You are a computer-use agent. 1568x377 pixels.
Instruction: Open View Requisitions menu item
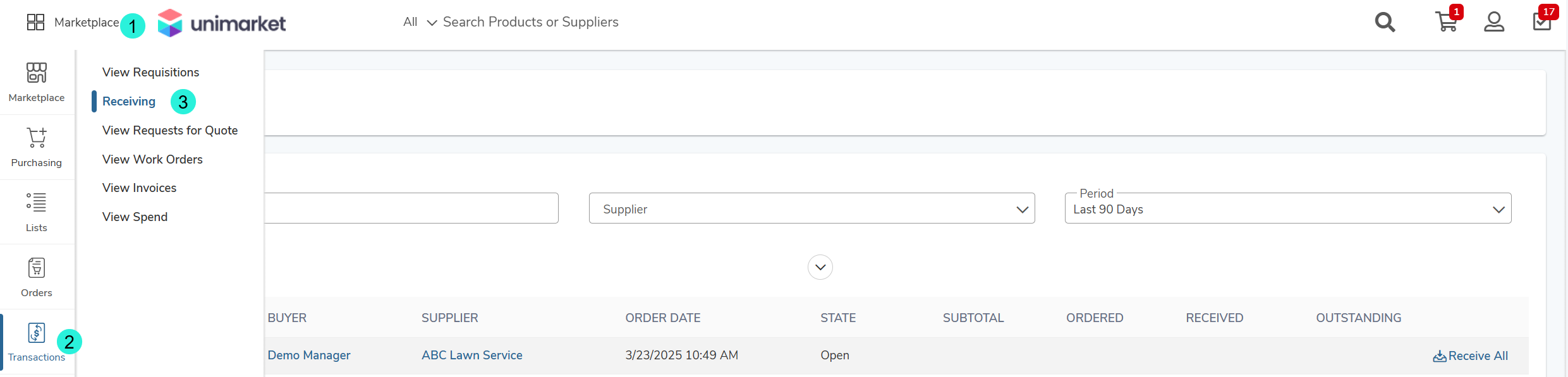click(x=150, y=73)
